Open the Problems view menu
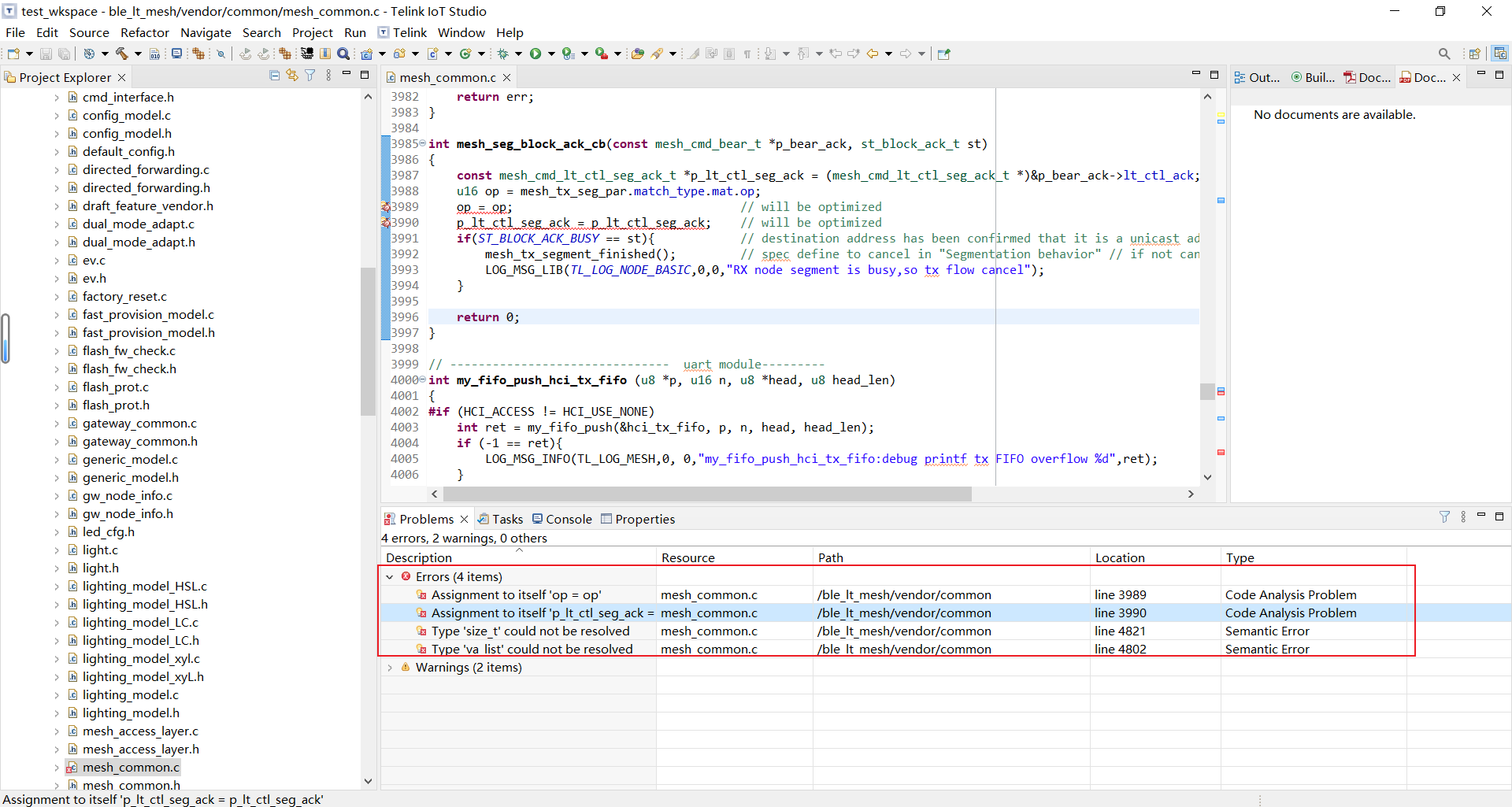 [1463, 517]
